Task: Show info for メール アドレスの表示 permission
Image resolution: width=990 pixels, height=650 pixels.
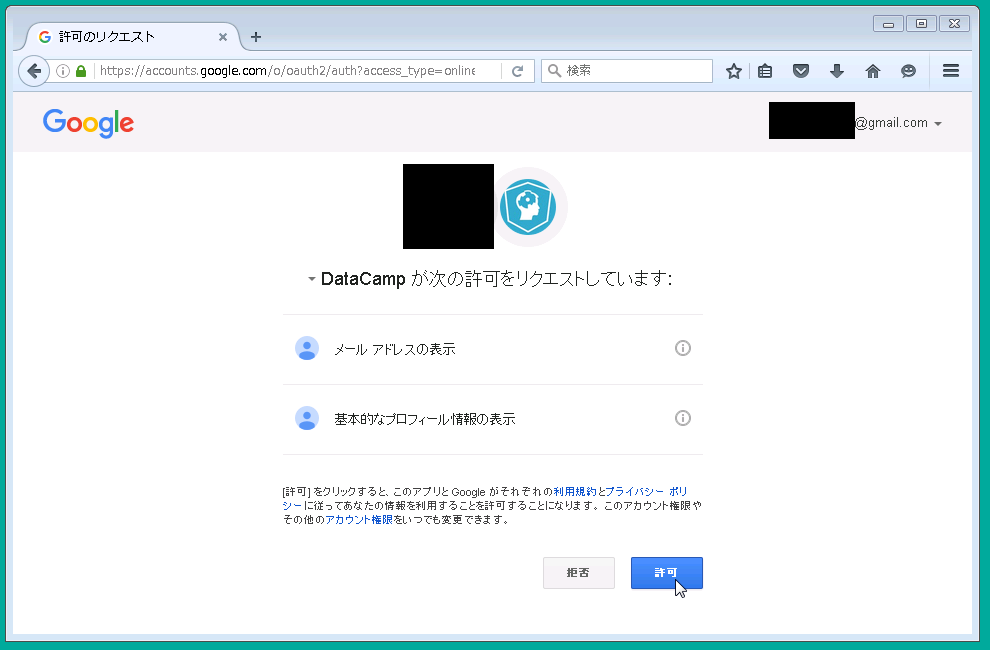Action: click(x=683, y=348)
